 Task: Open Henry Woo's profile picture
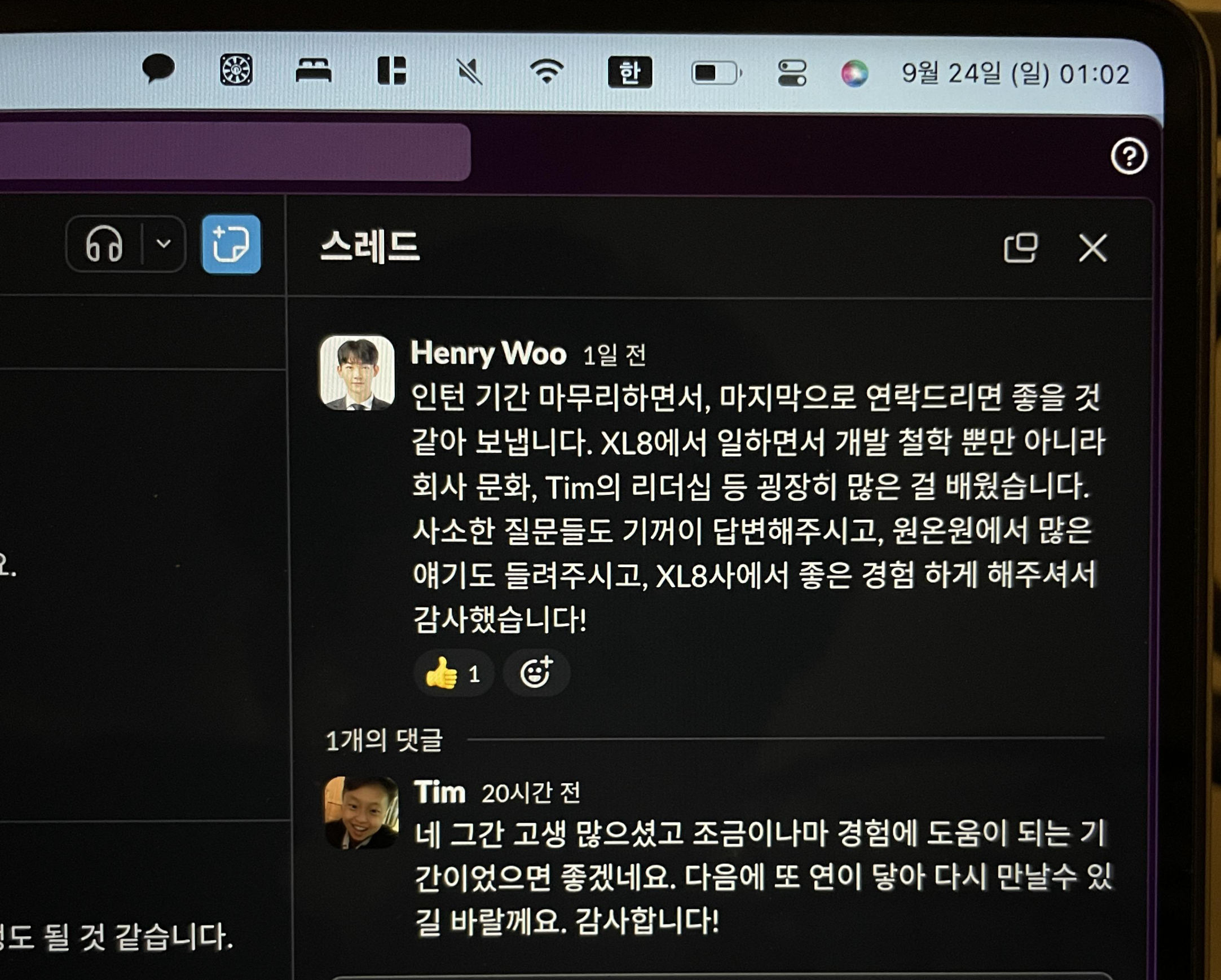(358, 373)
